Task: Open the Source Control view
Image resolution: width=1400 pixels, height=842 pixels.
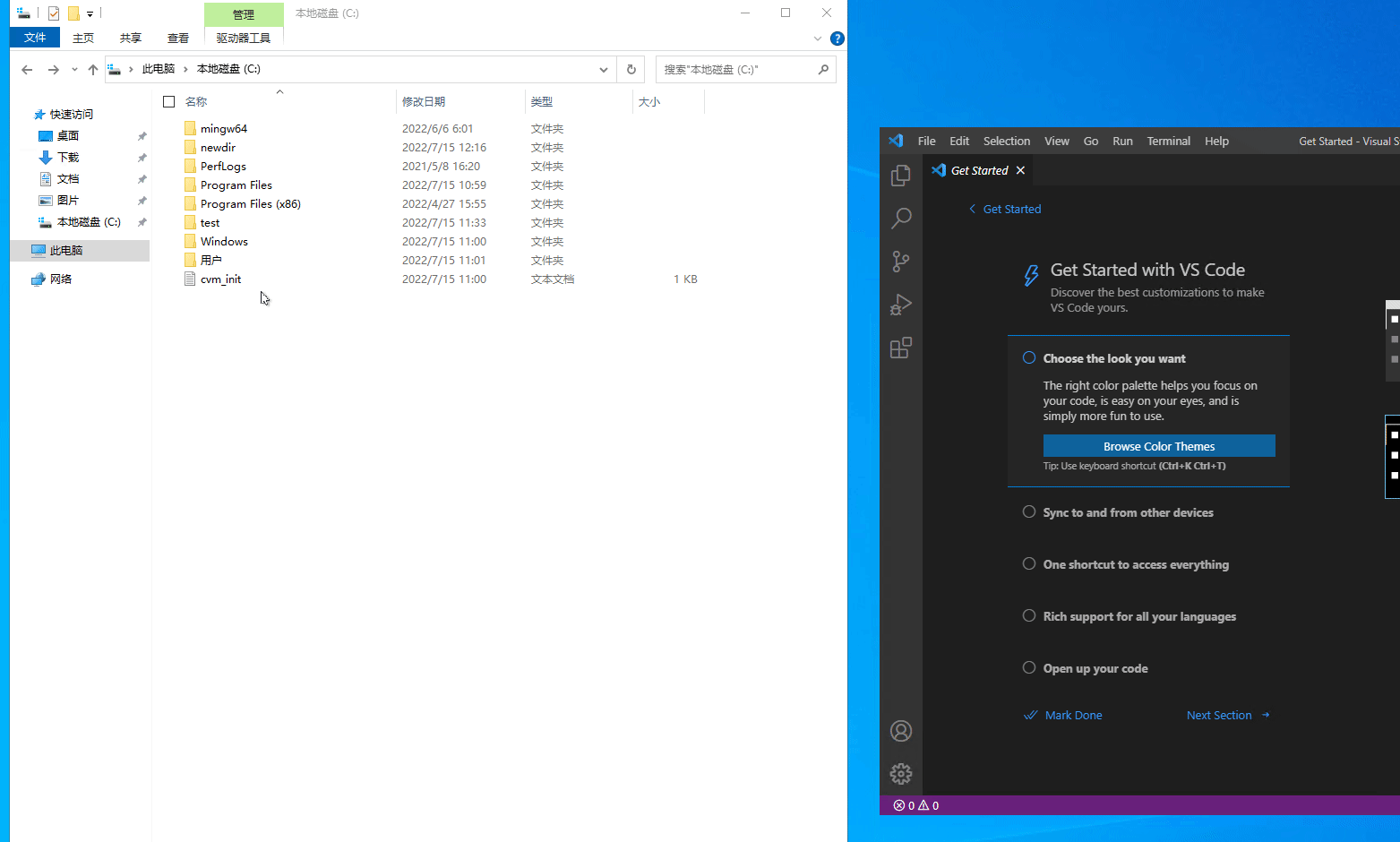Action: coord(901,262)
